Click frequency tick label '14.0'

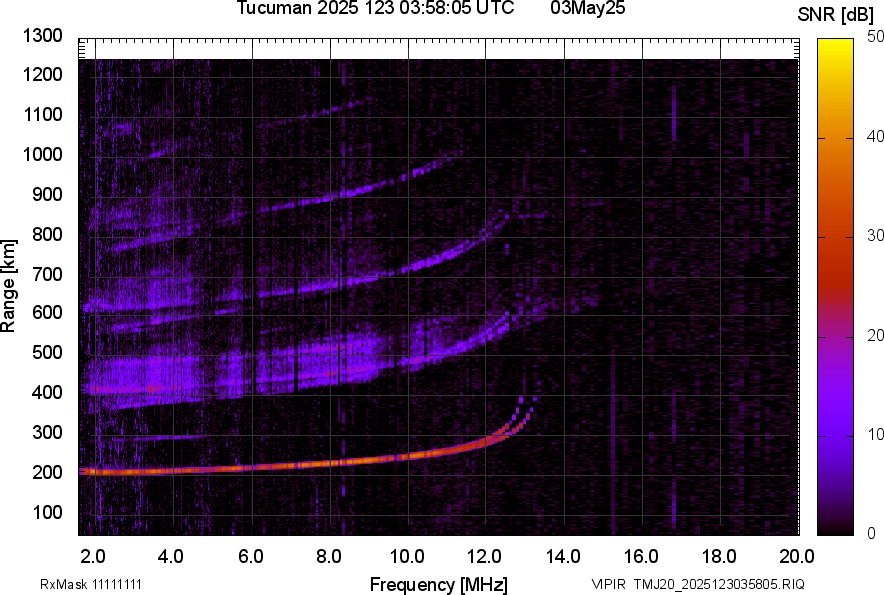tap(563, 557)
